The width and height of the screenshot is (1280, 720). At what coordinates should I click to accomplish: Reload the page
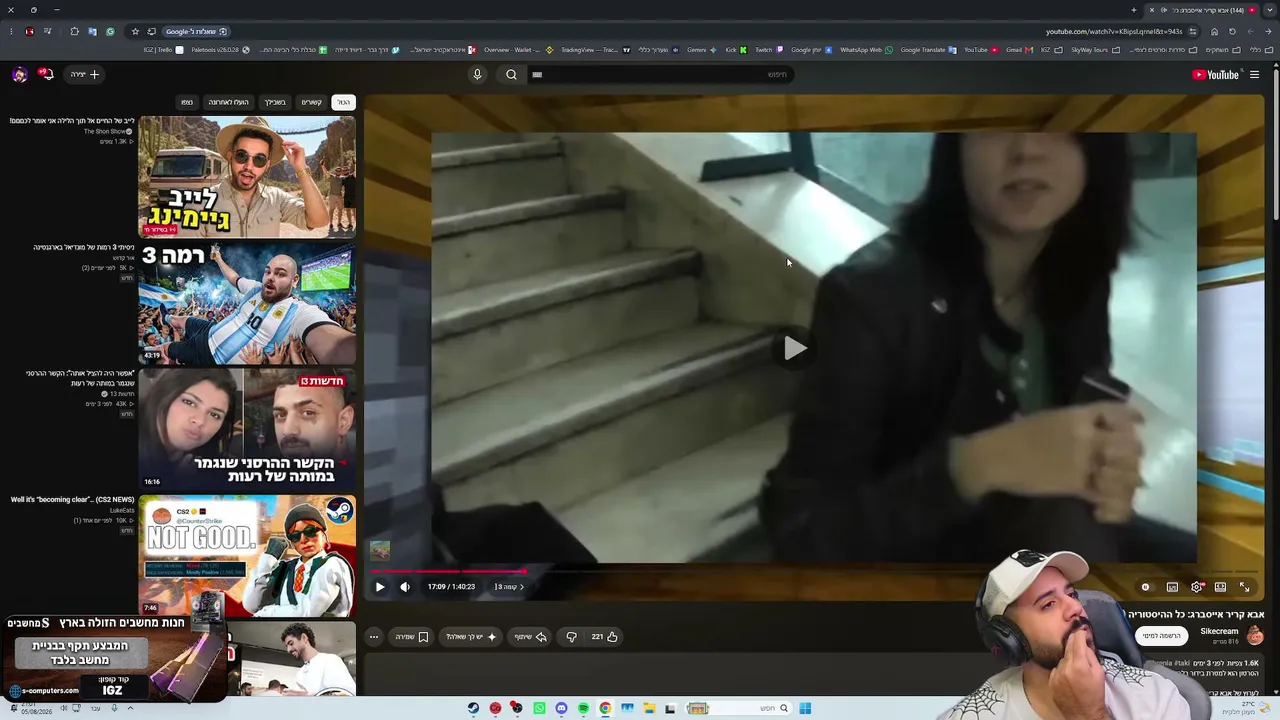[1232, 32]
